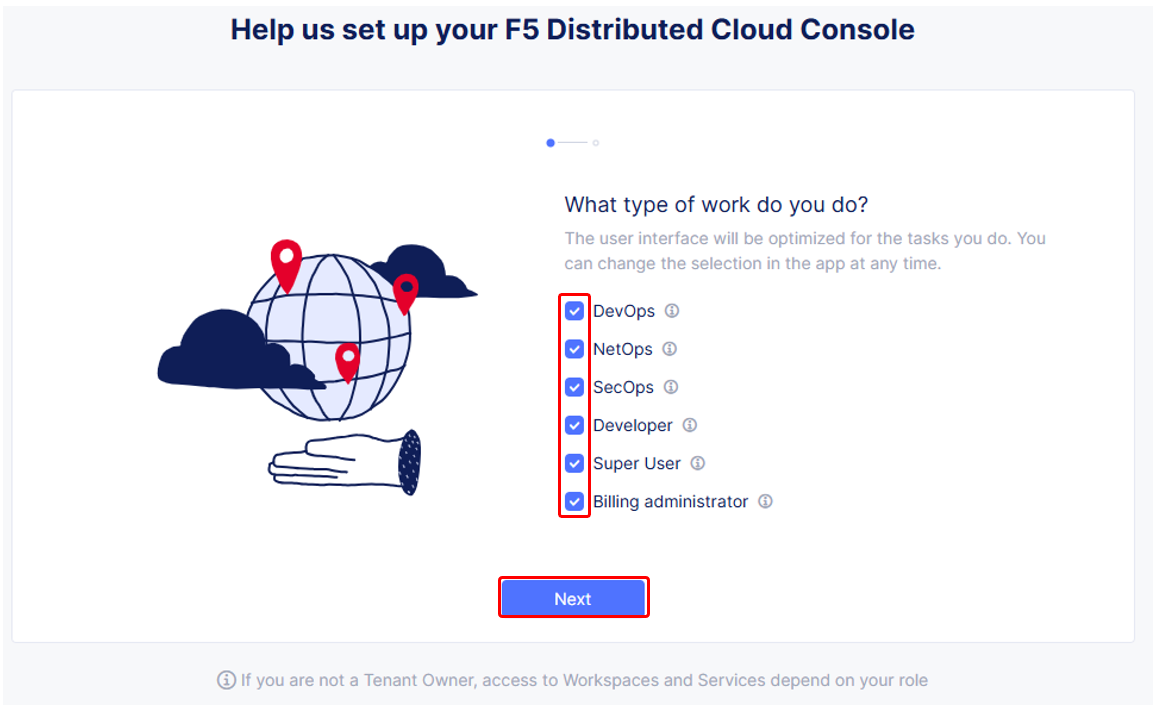
Task: Toggle the NetOps checkbox
Action: pyautogui.click(x=575, y=349)
